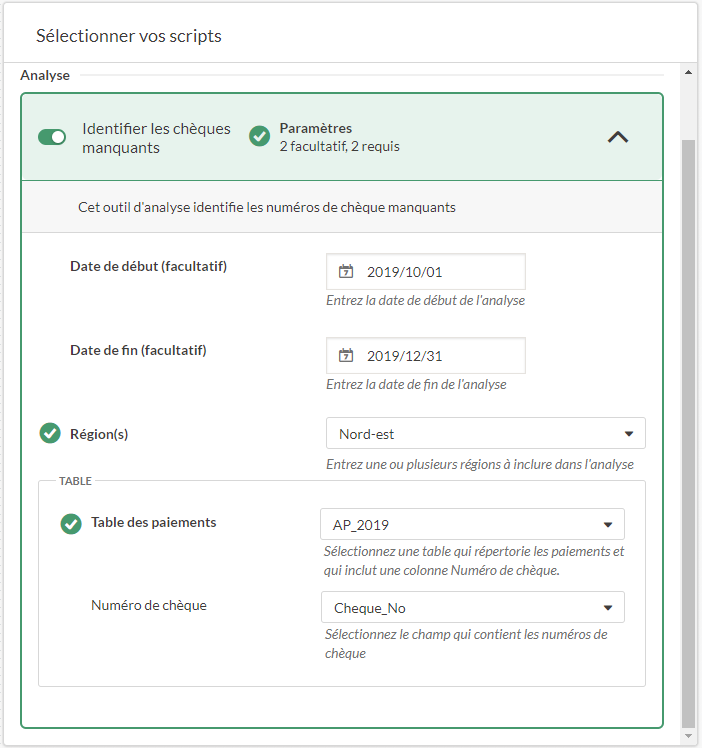Image resolution: width=702 pixels, height=748 pixels.
Task: Click the Paramètres summary text
Action: 339,137
